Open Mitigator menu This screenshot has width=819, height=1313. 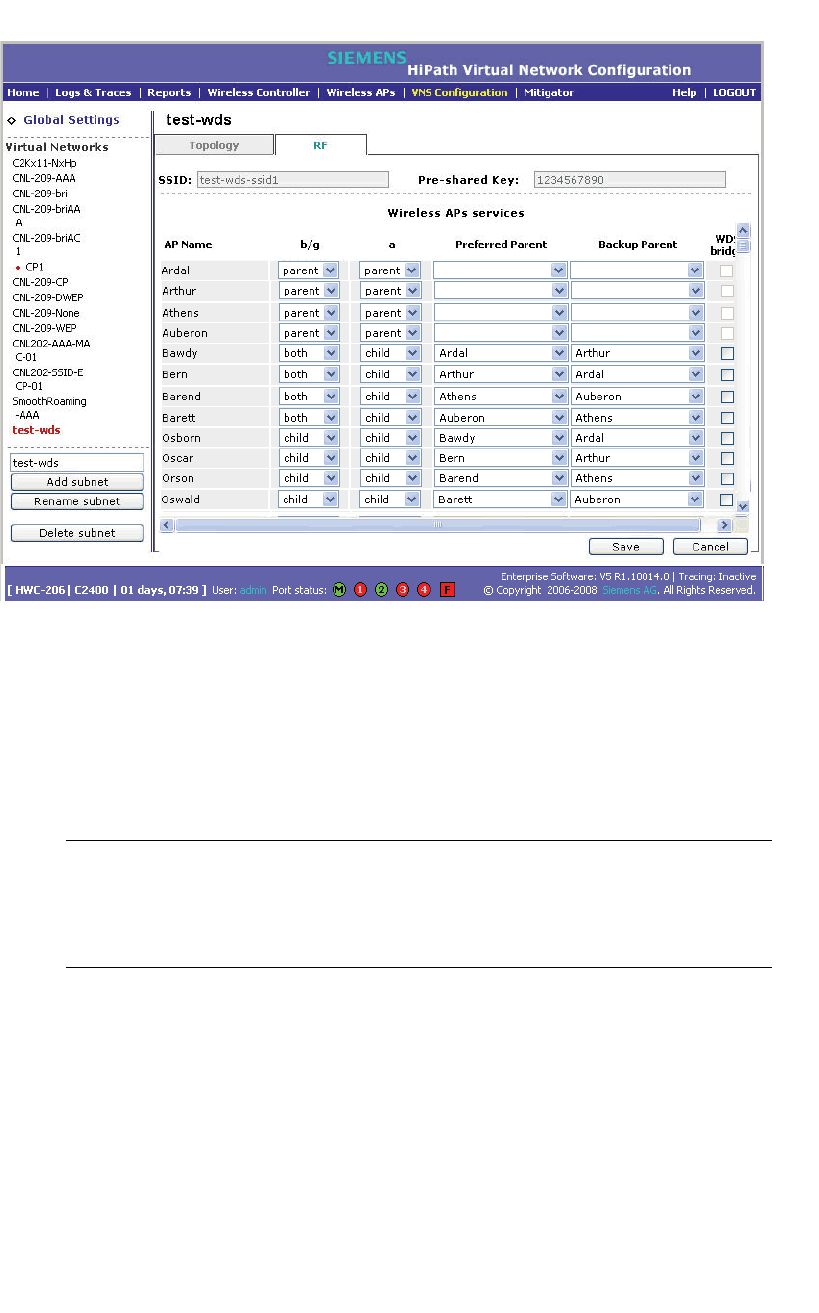(549, 92)
